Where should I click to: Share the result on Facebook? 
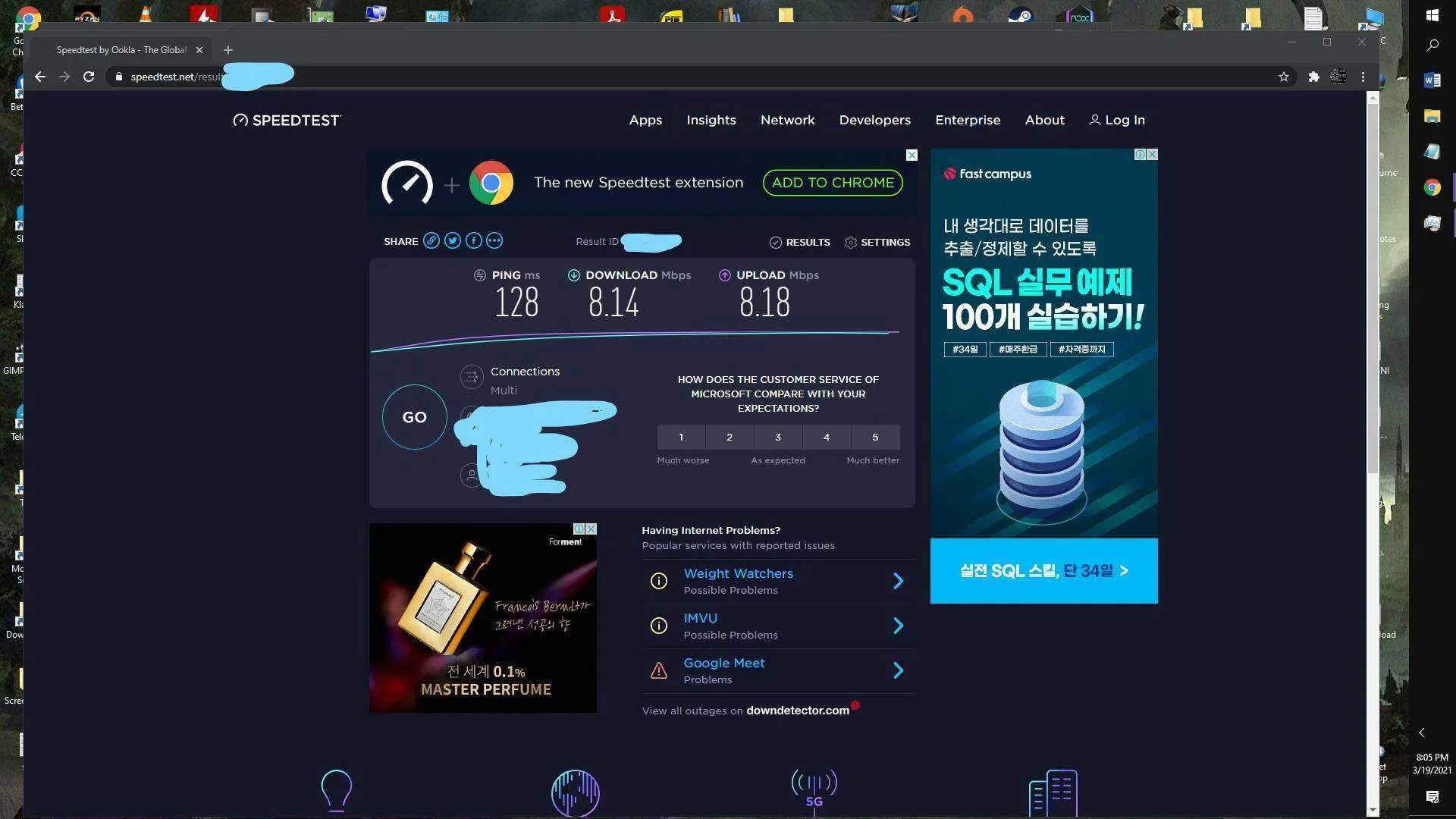point(474,240)
